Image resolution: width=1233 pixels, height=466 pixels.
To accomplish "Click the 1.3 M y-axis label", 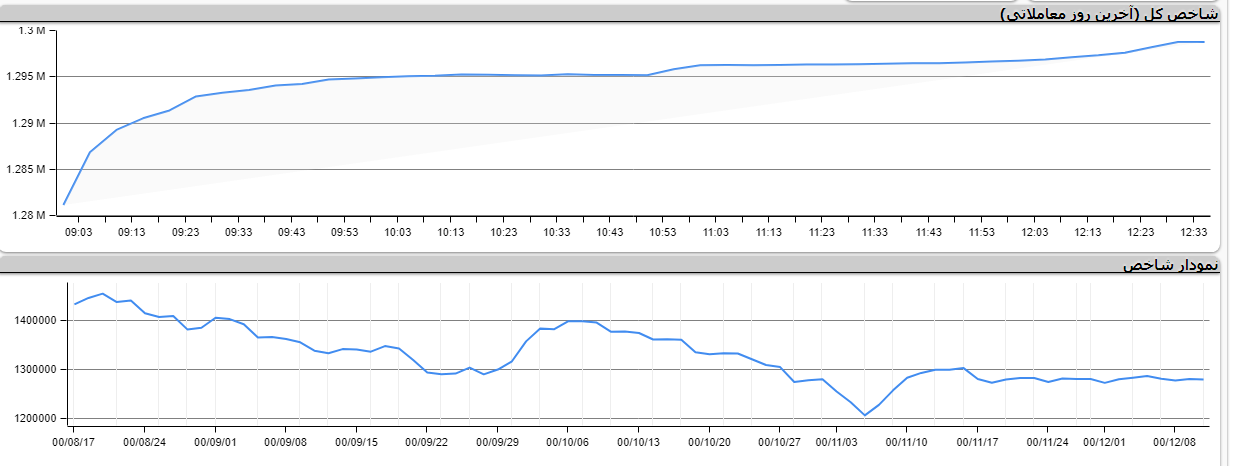I will [x=33, y=30].
